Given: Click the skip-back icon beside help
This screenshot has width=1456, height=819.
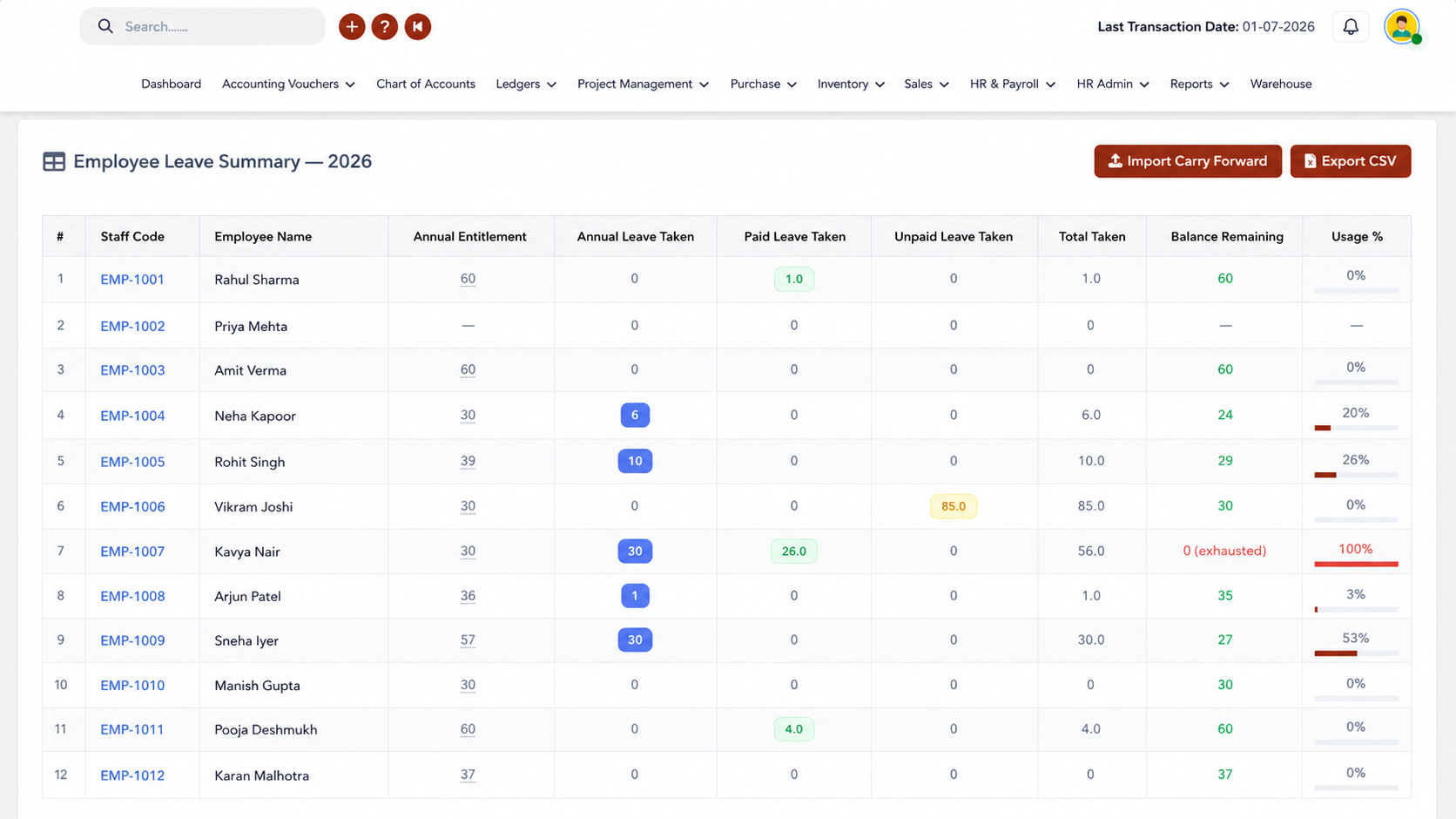Looking at the screenshot, I should (418, 27).
